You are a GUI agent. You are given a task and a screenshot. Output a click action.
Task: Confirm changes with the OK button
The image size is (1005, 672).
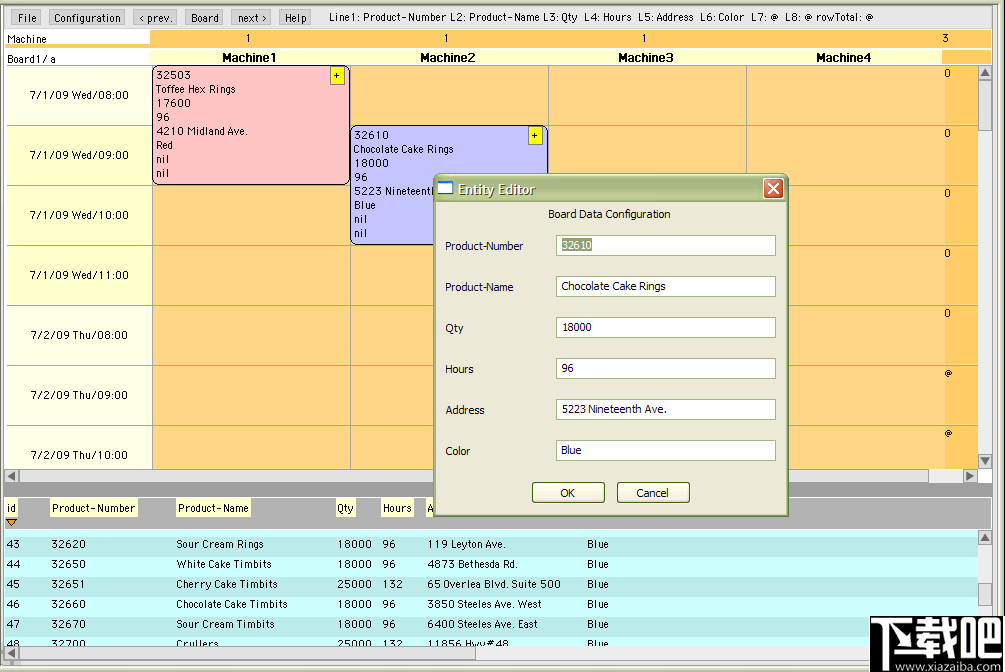tap(568, 492)
